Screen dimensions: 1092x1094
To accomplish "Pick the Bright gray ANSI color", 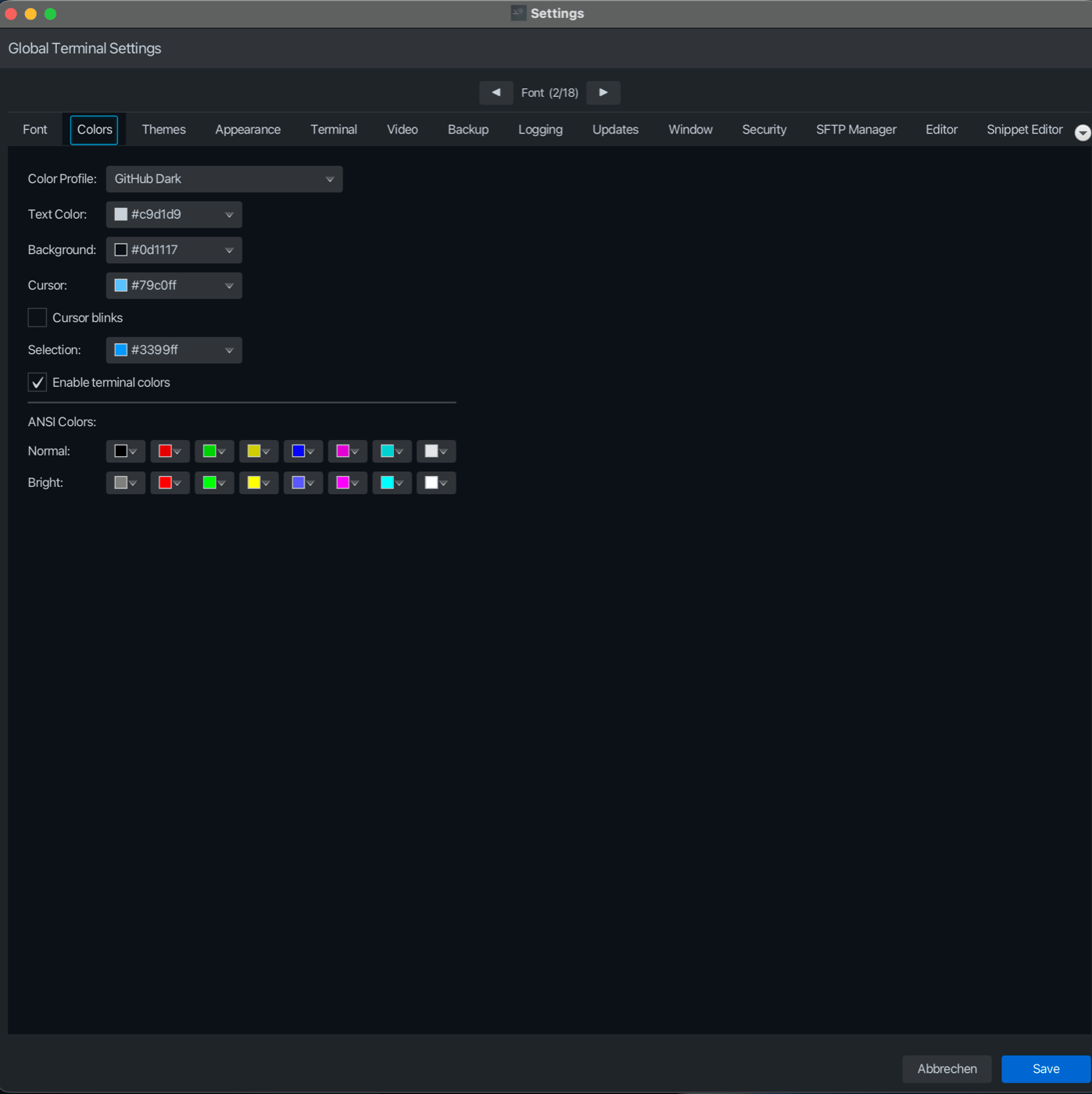I will [x=126, y=483].
